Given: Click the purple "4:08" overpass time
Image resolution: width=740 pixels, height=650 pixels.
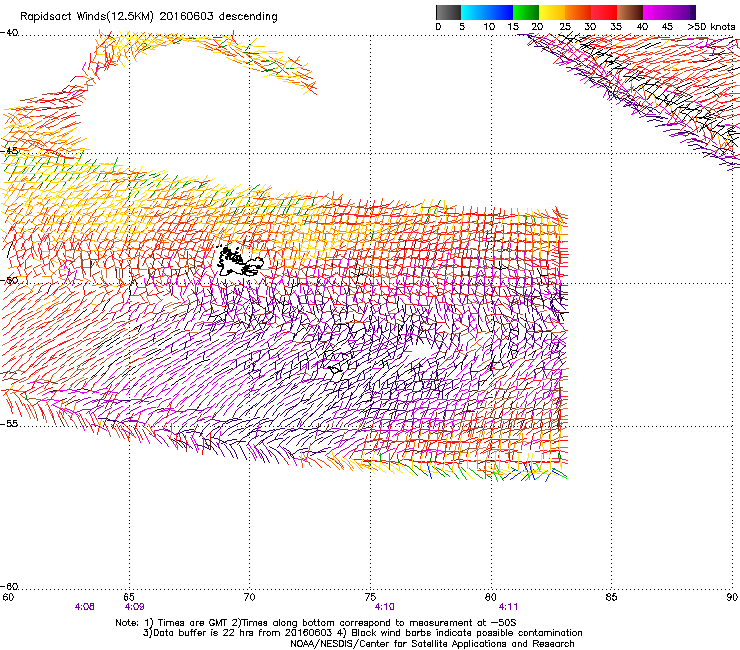Looking at the screenshot, I should tap(84, 607).
